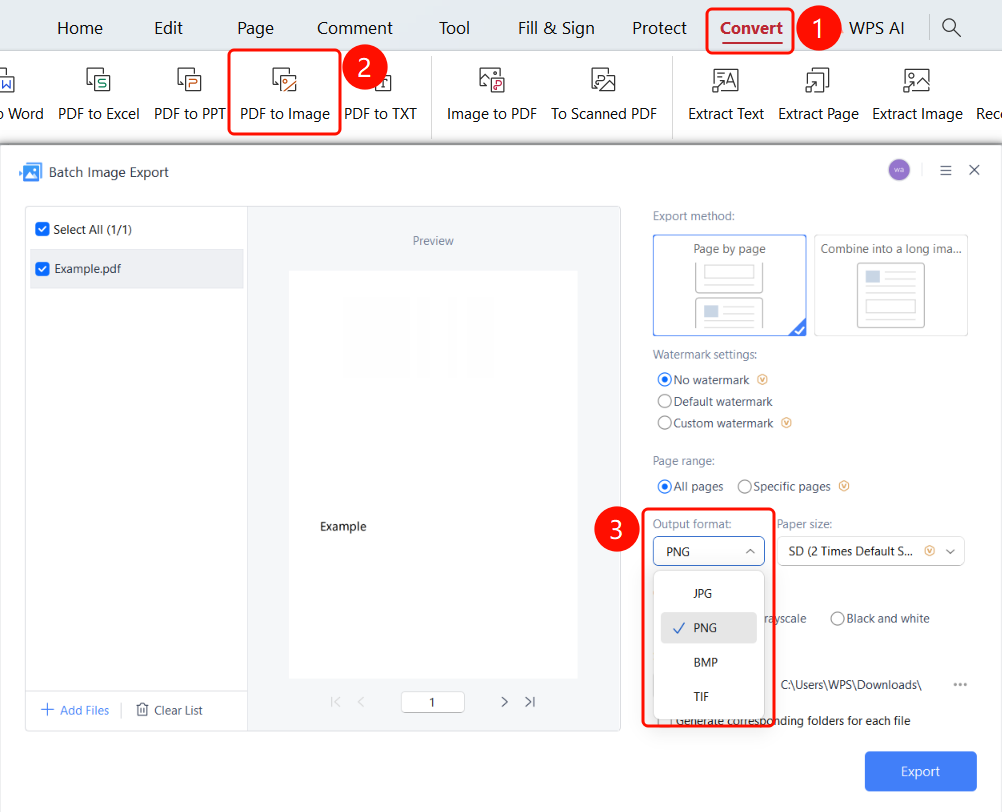Browse output folder with three-dot button
The width and height of the screenshot is (1002, 812).
pyautogui.click(x=960, y=684)
